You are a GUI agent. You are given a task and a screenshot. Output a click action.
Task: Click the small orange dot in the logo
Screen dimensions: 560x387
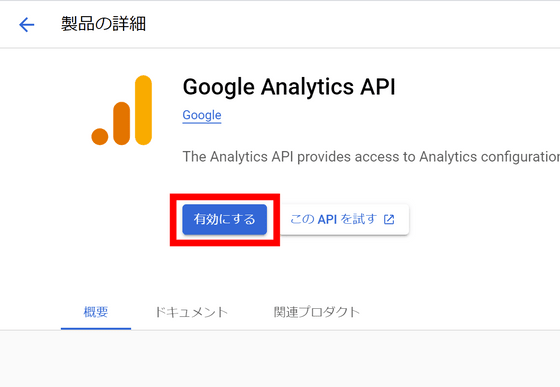[100, 136]
